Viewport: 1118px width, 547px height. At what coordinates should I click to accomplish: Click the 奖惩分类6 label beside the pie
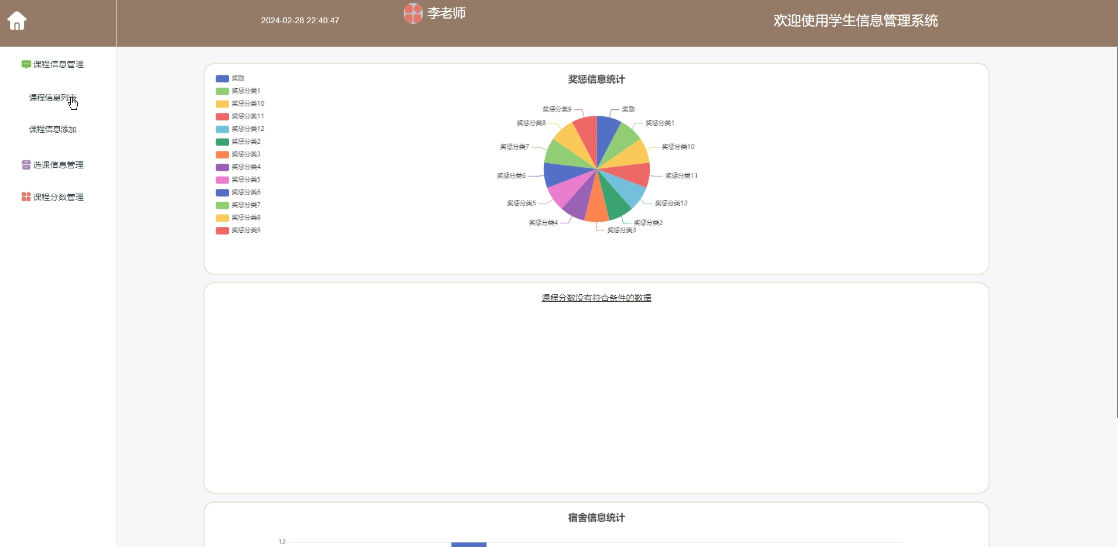[511, 175]
